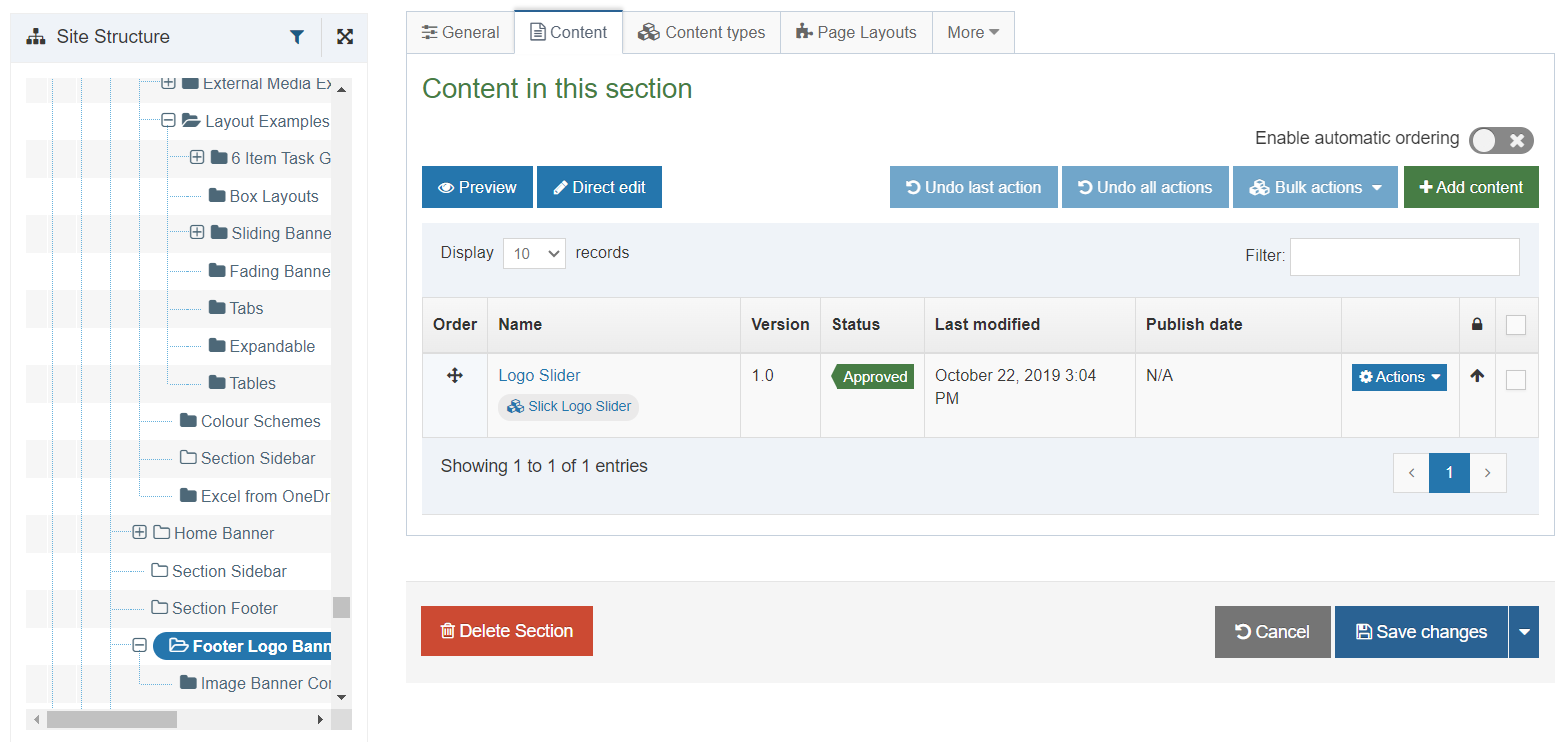Switch to the Content types tab
This screenshot has width=1566, height=742.
click(701, 32)
